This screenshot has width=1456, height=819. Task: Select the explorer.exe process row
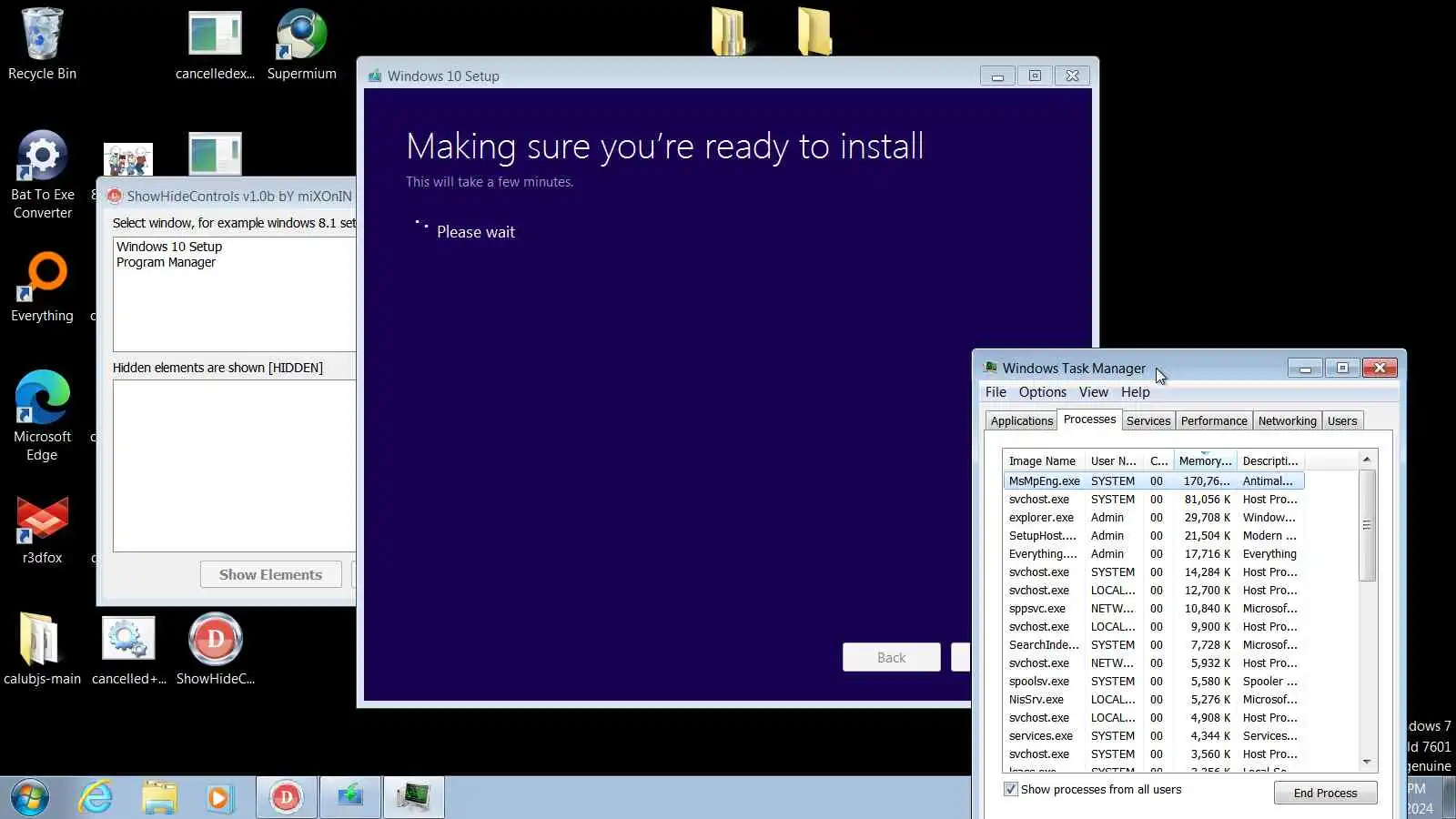(x=1153, y=517)
